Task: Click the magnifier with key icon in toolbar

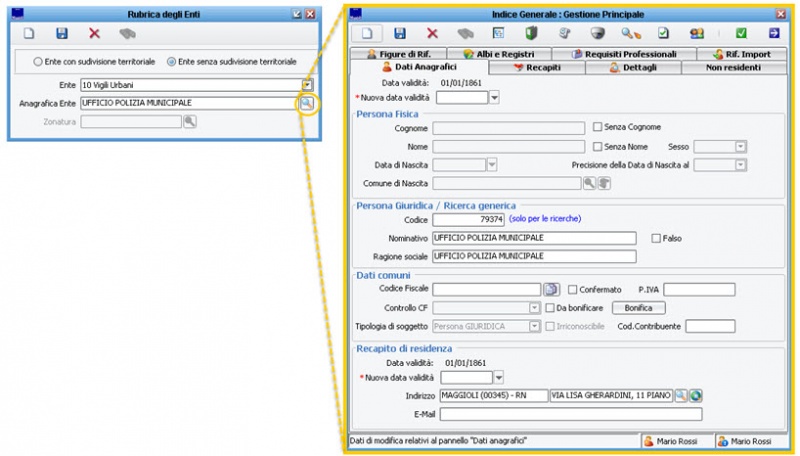Action: point(631,34)
